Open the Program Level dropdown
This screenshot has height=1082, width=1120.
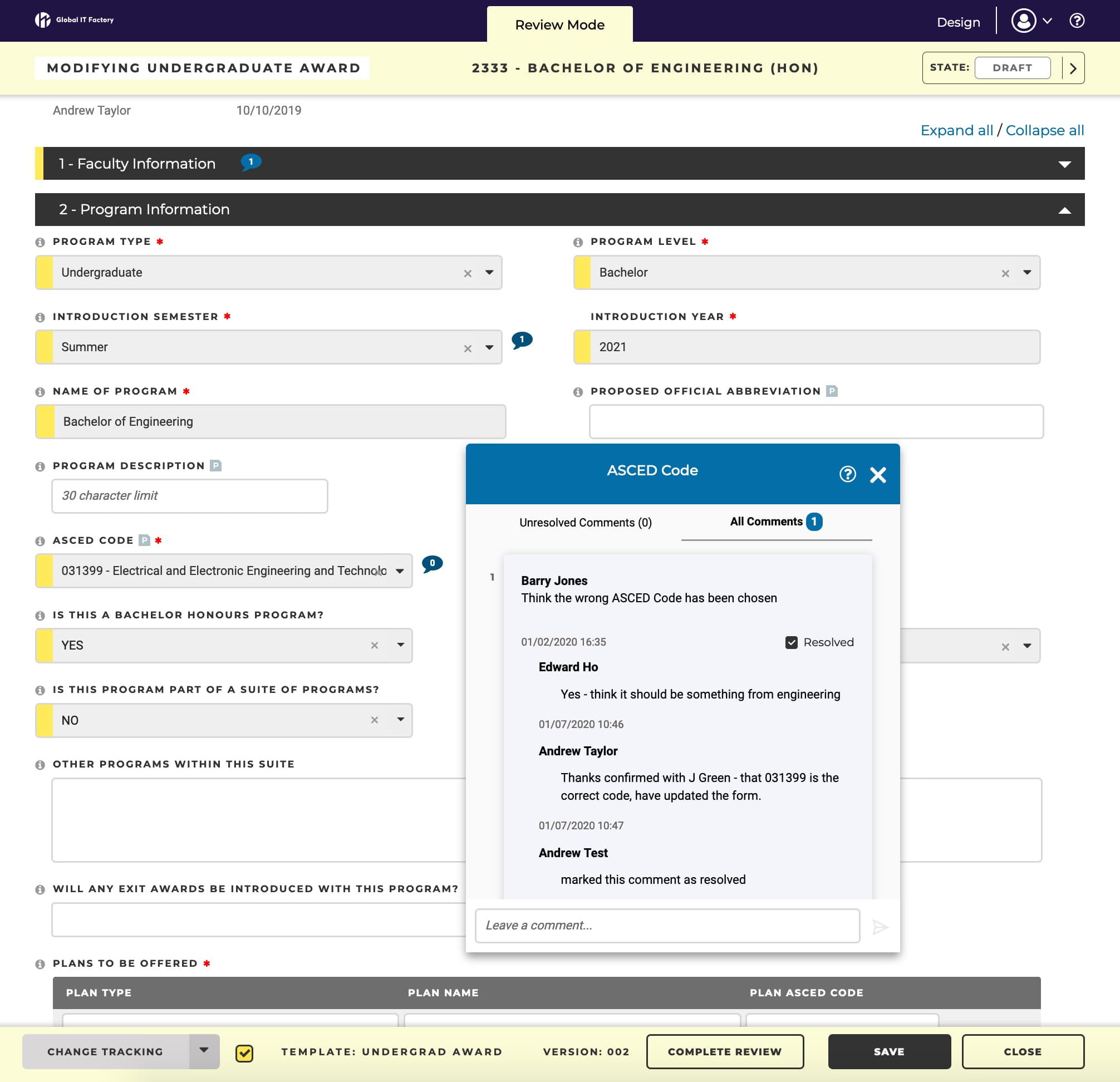[x=1027, y=273]
